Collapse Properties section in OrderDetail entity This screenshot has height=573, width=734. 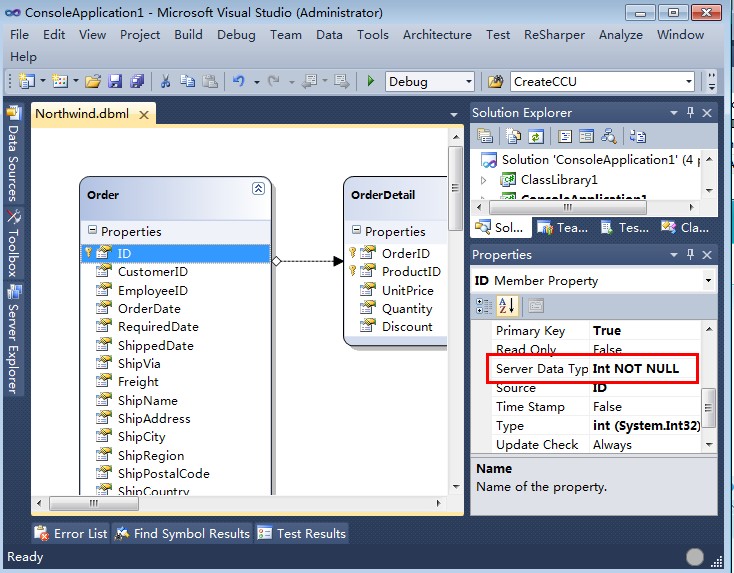click(356, 230)
